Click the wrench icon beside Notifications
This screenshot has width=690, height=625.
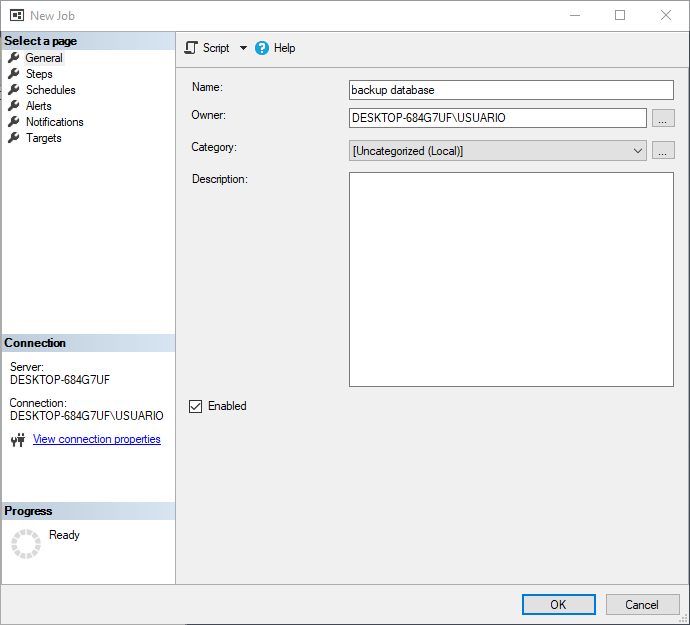click(x=14, y=121)
